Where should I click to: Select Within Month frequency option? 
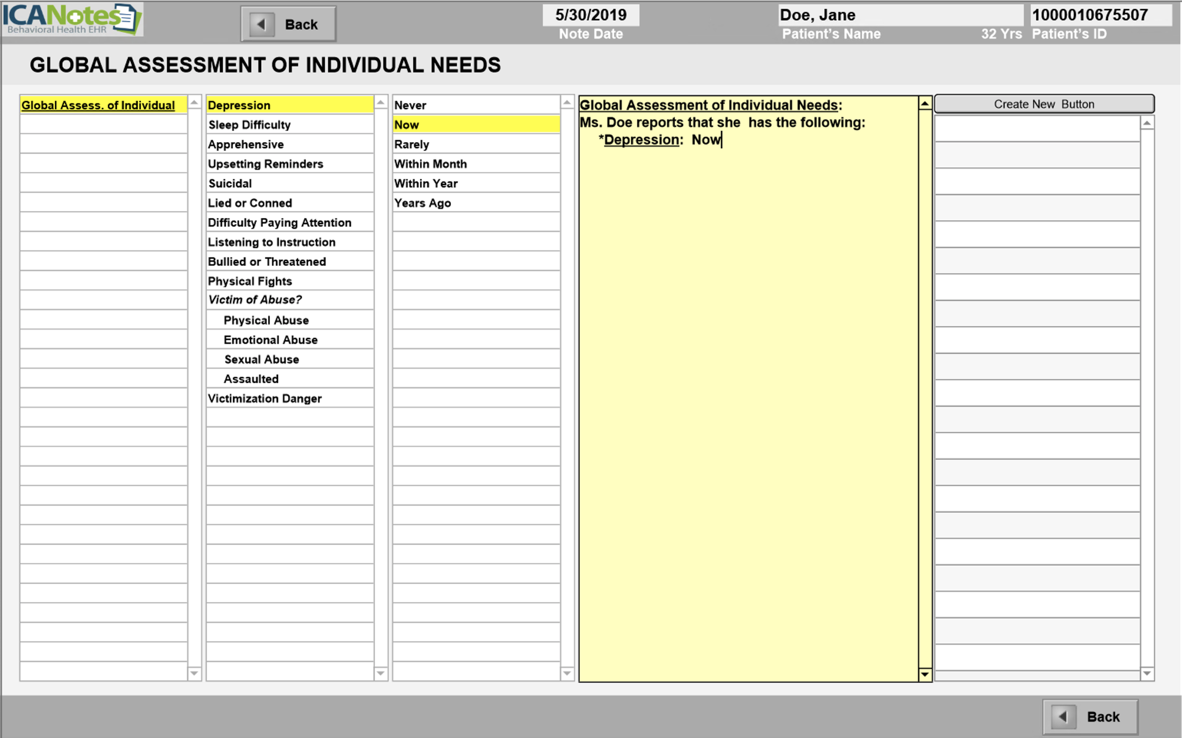pyautogui.click(x=430, y=164)
